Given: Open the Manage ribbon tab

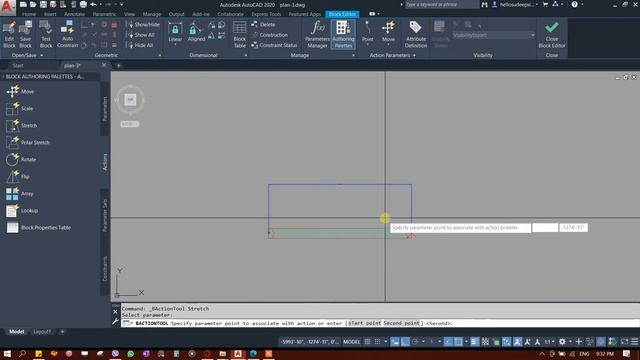Looking at the screenshot, I should click(x=152, y=14).
